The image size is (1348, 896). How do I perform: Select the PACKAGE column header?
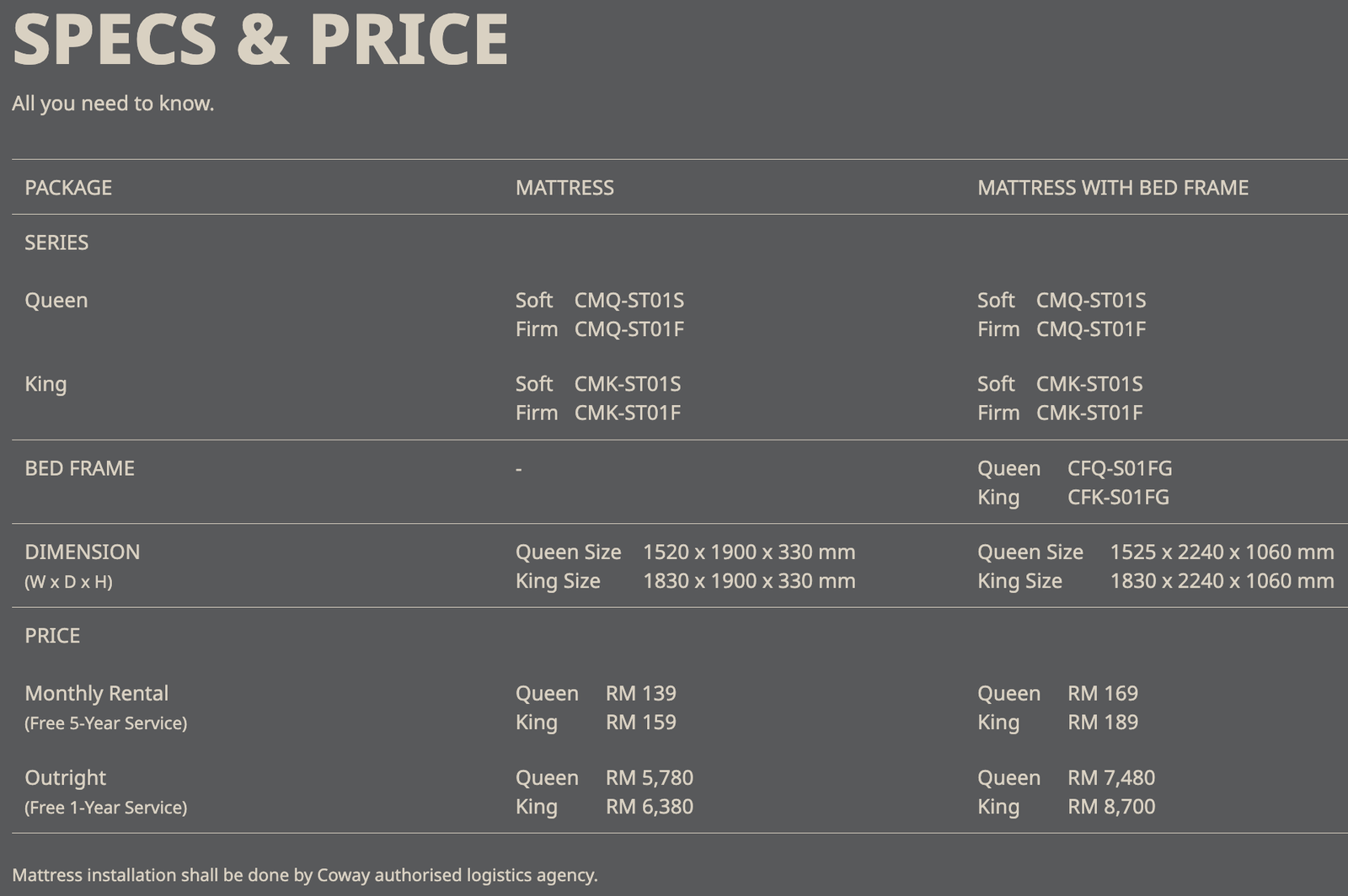(x=68, y=188)
